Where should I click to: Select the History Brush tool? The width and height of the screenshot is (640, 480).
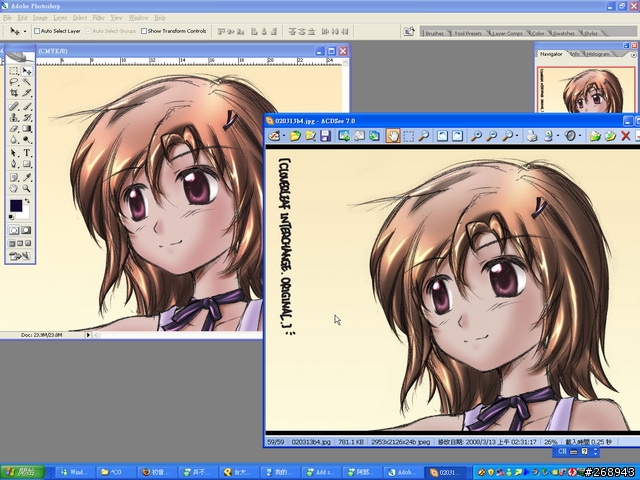27,118
